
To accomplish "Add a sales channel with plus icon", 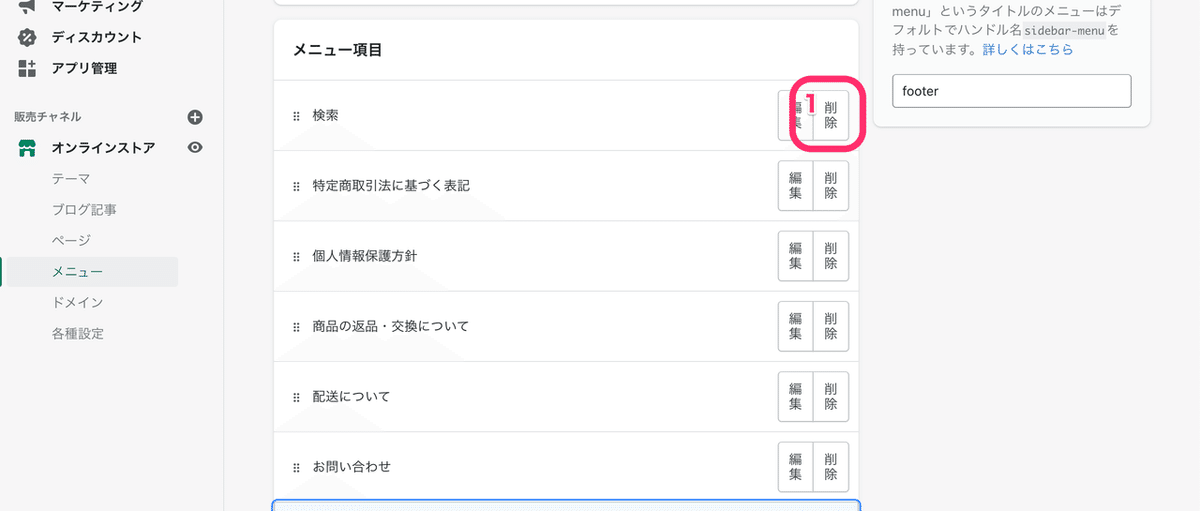I will (195, 117).
